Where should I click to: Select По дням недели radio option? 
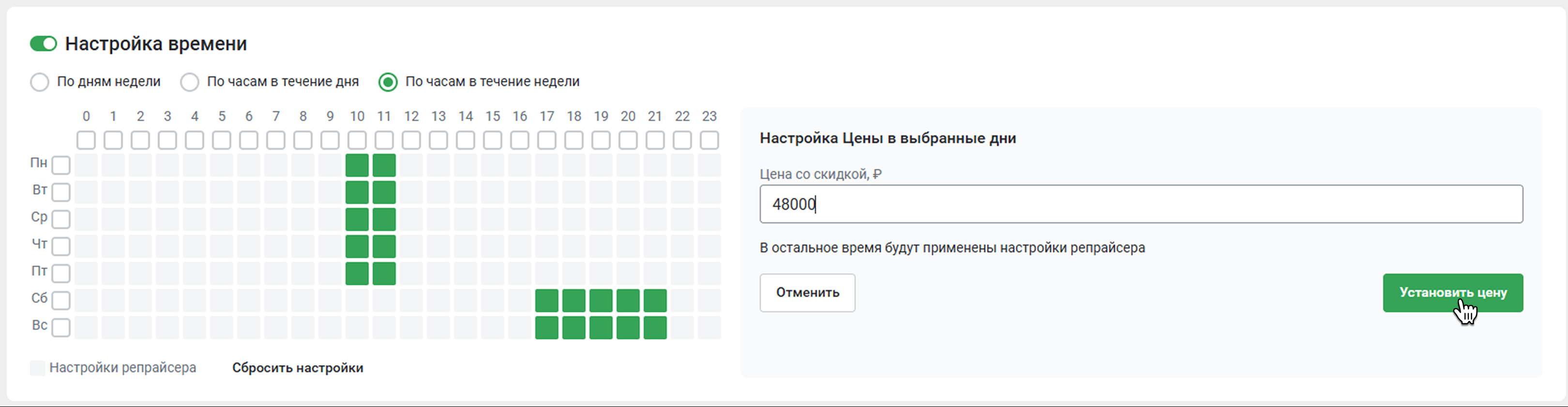[x=40, y=82]
